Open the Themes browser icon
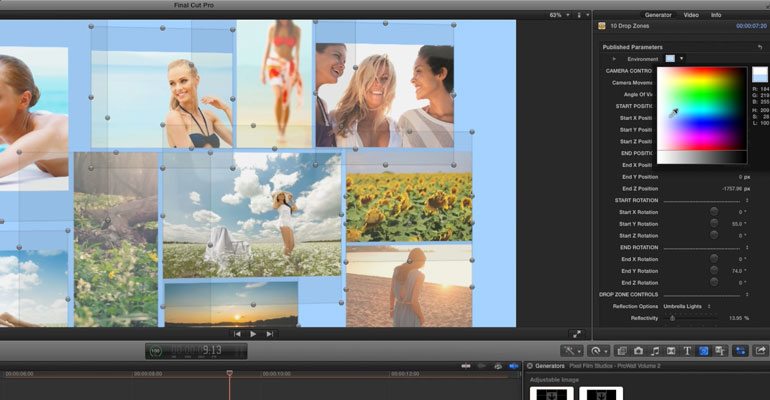Image resolution: width=770 pixels, height=400 pixels. (720, 350)
